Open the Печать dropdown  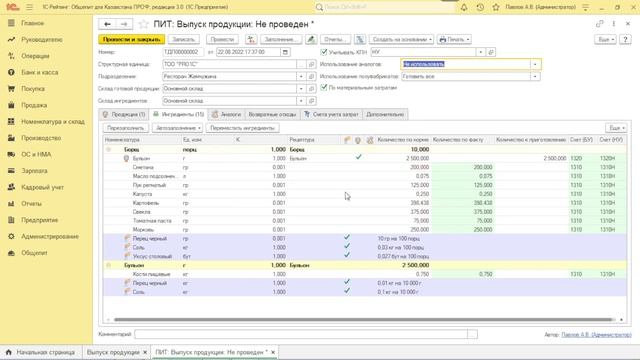click(x=454, y=39)
